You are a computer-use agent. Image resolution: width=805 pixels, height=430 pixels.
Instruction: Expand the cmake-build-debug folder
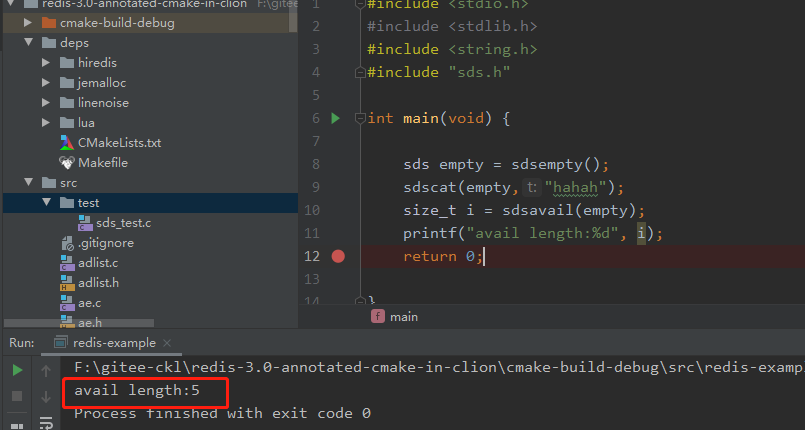coord(27,22)
